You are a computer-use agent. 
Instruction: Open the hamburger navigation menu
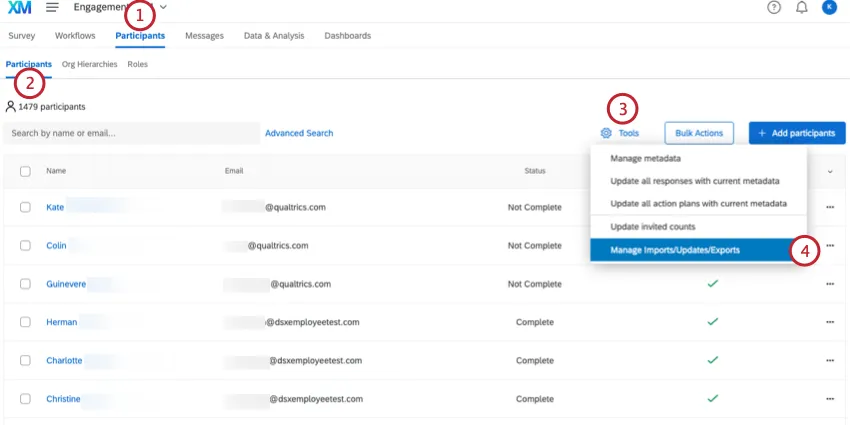point(52,8)
